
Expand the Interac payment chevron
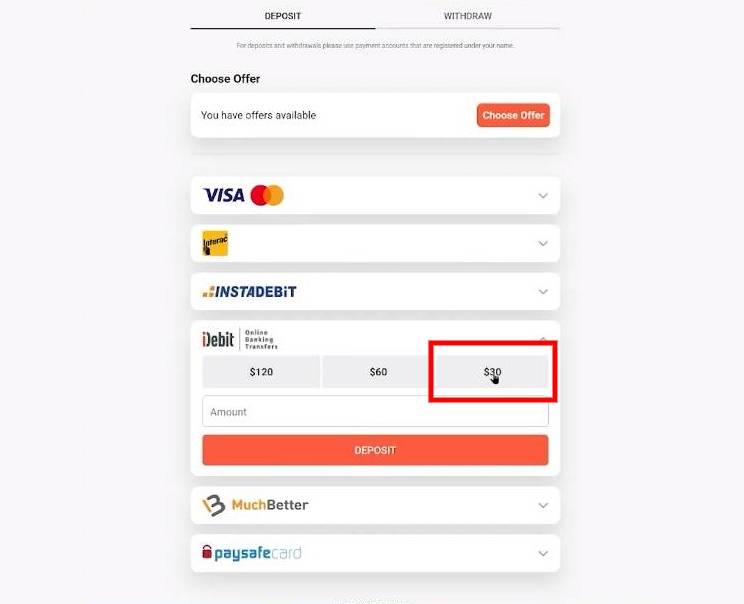(x=543, y=243)
